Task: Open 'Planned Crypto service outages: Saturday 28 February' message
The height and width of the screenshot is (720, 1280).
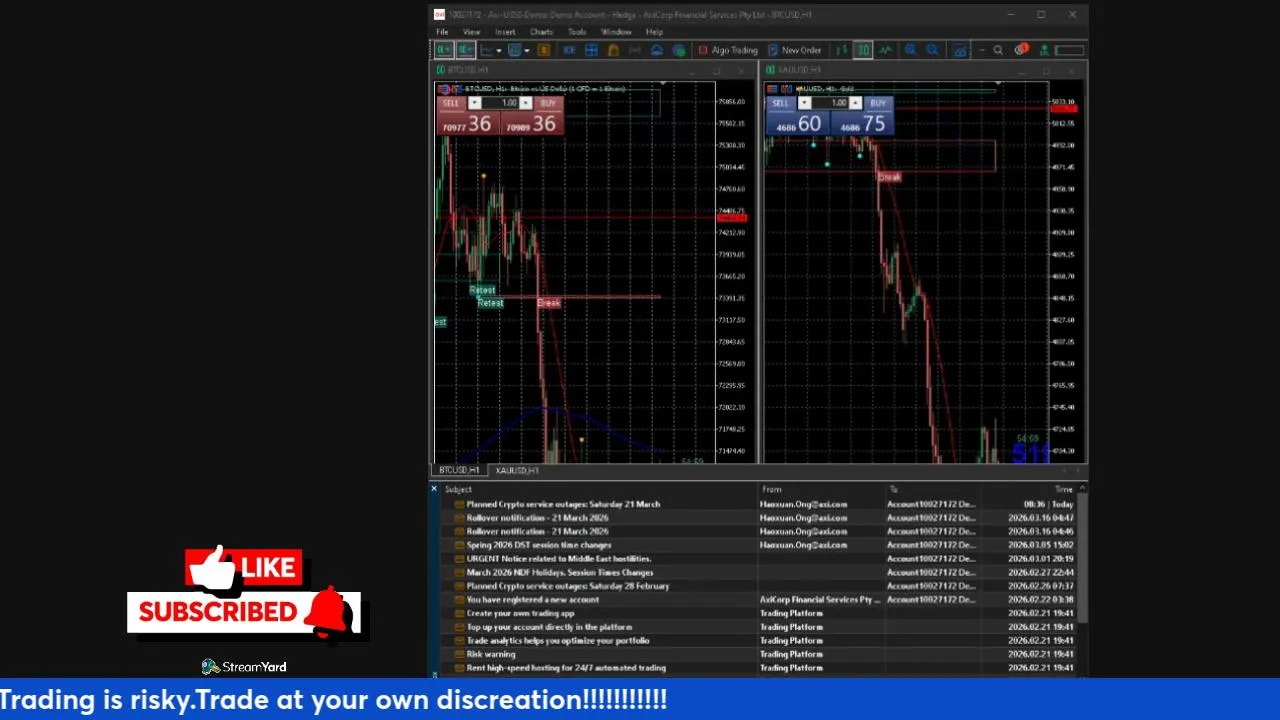Action: coord(568,586)
